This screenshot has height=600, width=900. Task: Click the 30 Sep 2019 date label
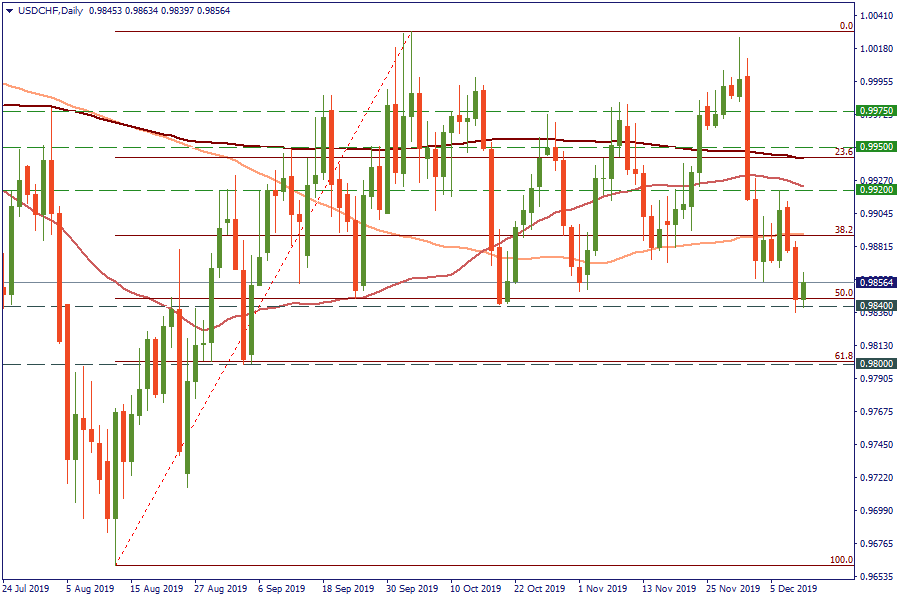pos(412,589)
